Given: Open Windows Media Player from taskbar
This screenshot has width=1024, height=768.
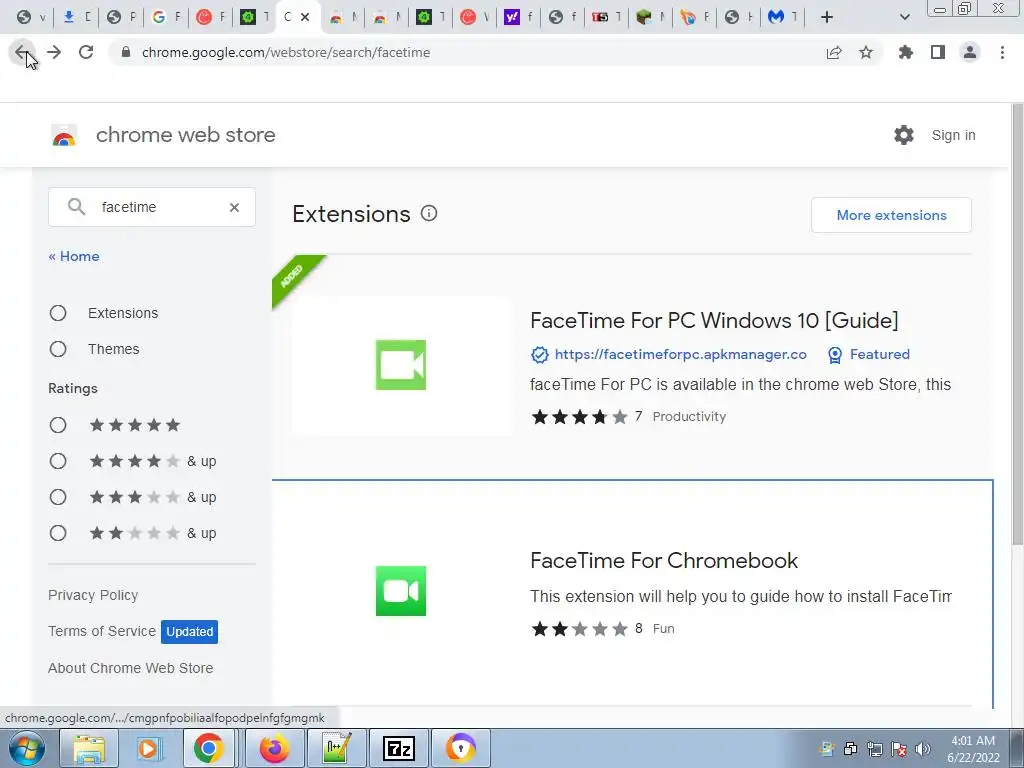Looking at the screenshot, I should point(149,748).
